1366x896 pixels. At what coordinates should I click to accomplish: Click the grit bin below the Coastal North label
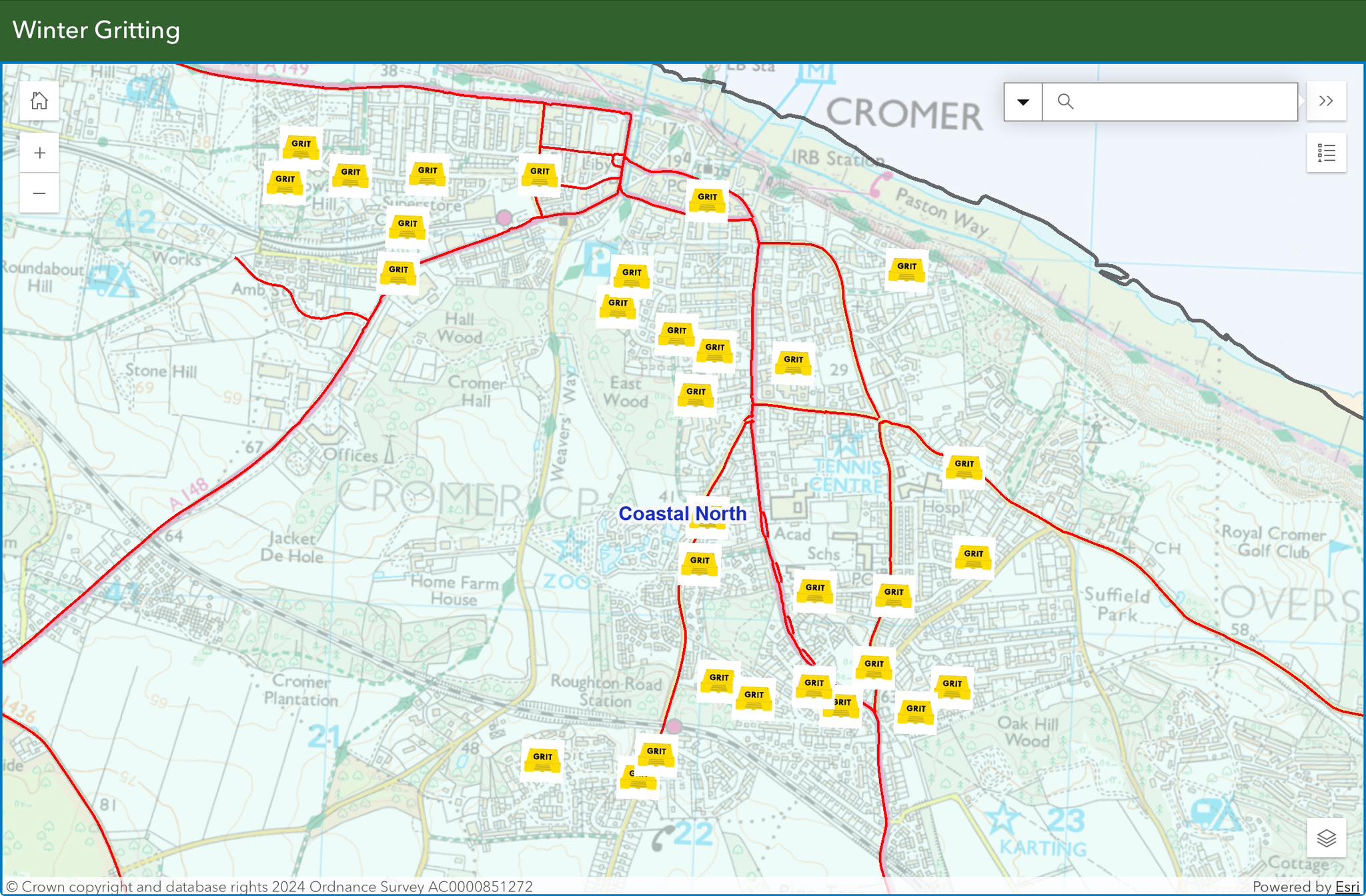click(700, 563)
